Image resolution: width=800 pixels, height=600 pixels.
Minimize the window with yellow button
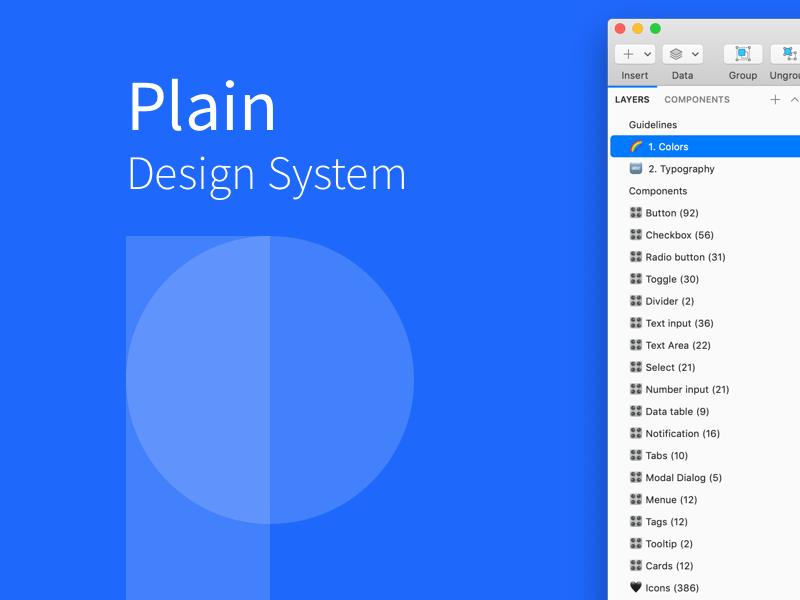click(x=638, y=29)
